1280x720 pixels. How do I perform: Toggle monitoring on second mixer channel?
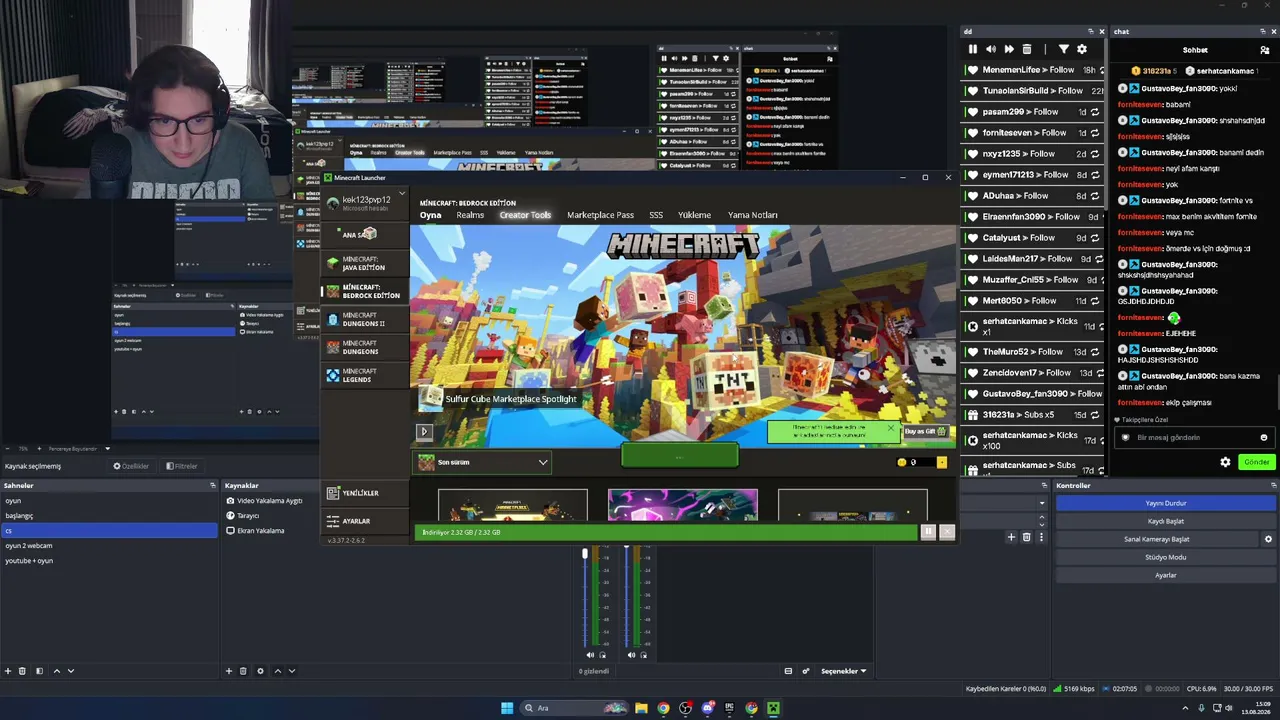(x=643, y=655)
